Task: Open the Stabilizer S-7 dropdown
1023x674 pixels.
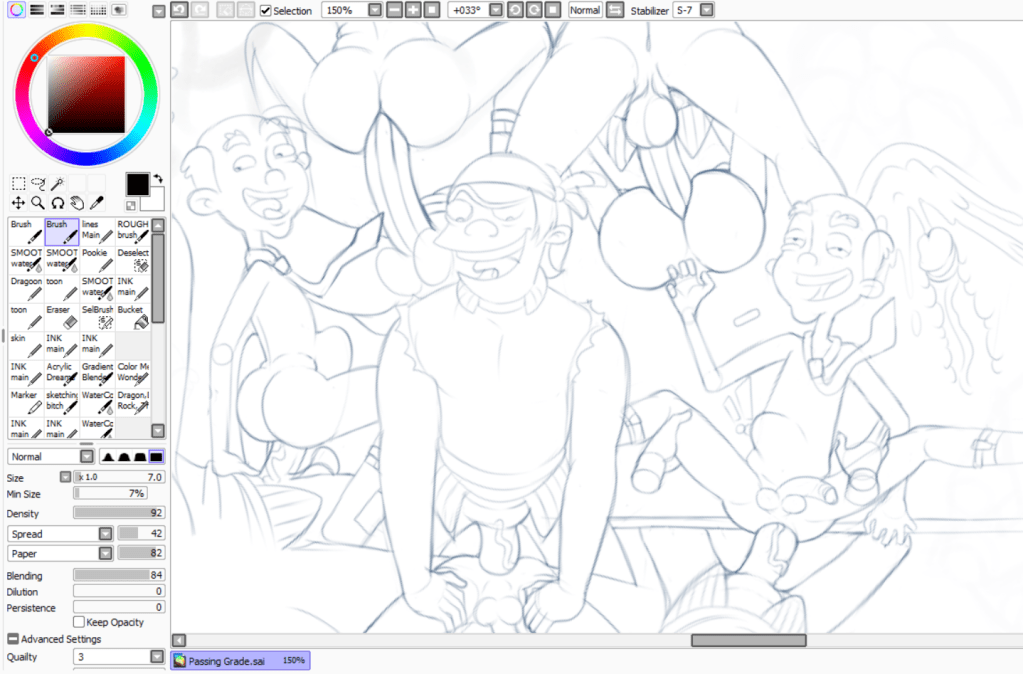Action: pyautogui.click(x=707, y=10)
